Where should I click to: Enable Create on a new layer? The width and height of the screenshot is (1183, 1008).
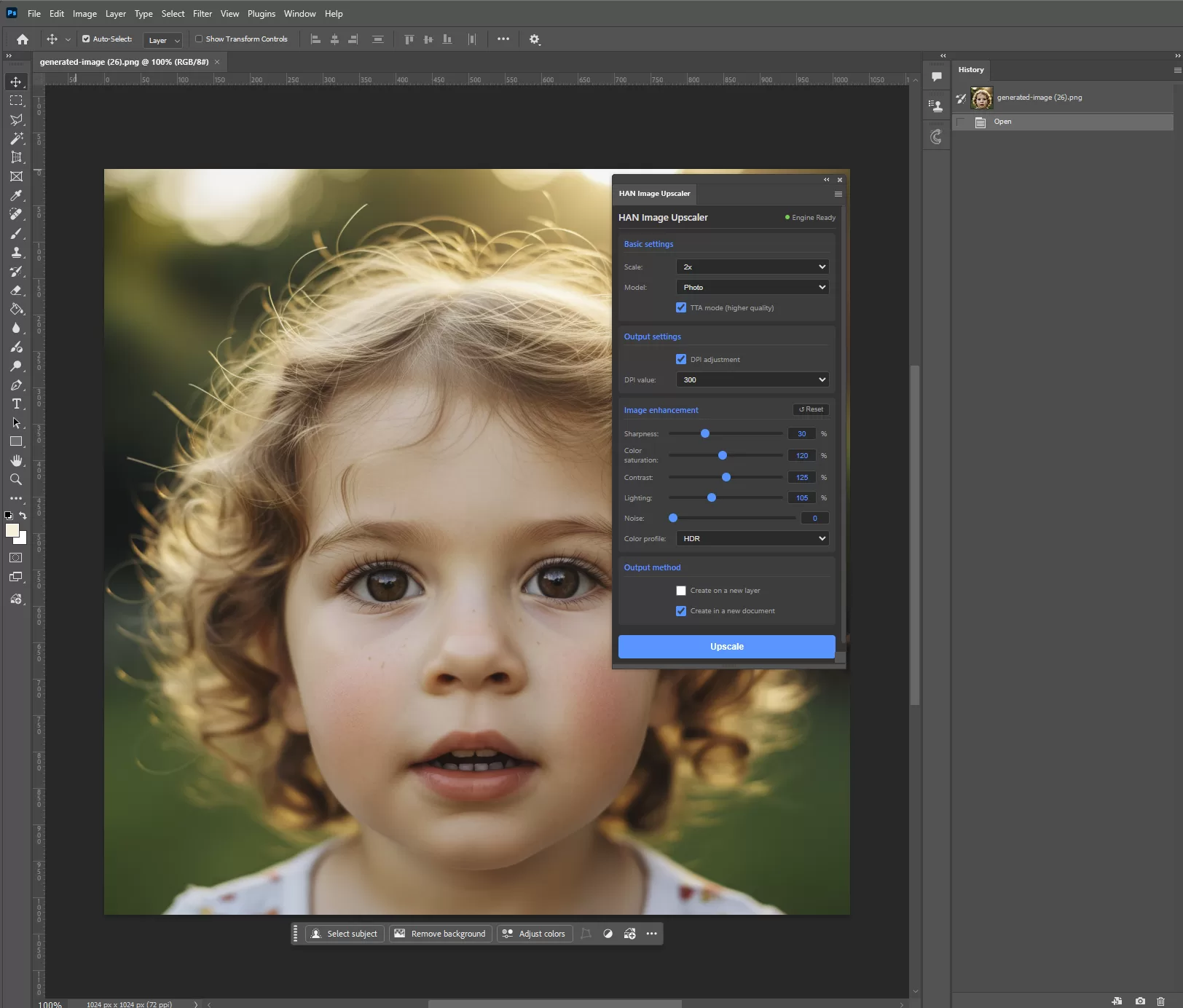[681, 591]
